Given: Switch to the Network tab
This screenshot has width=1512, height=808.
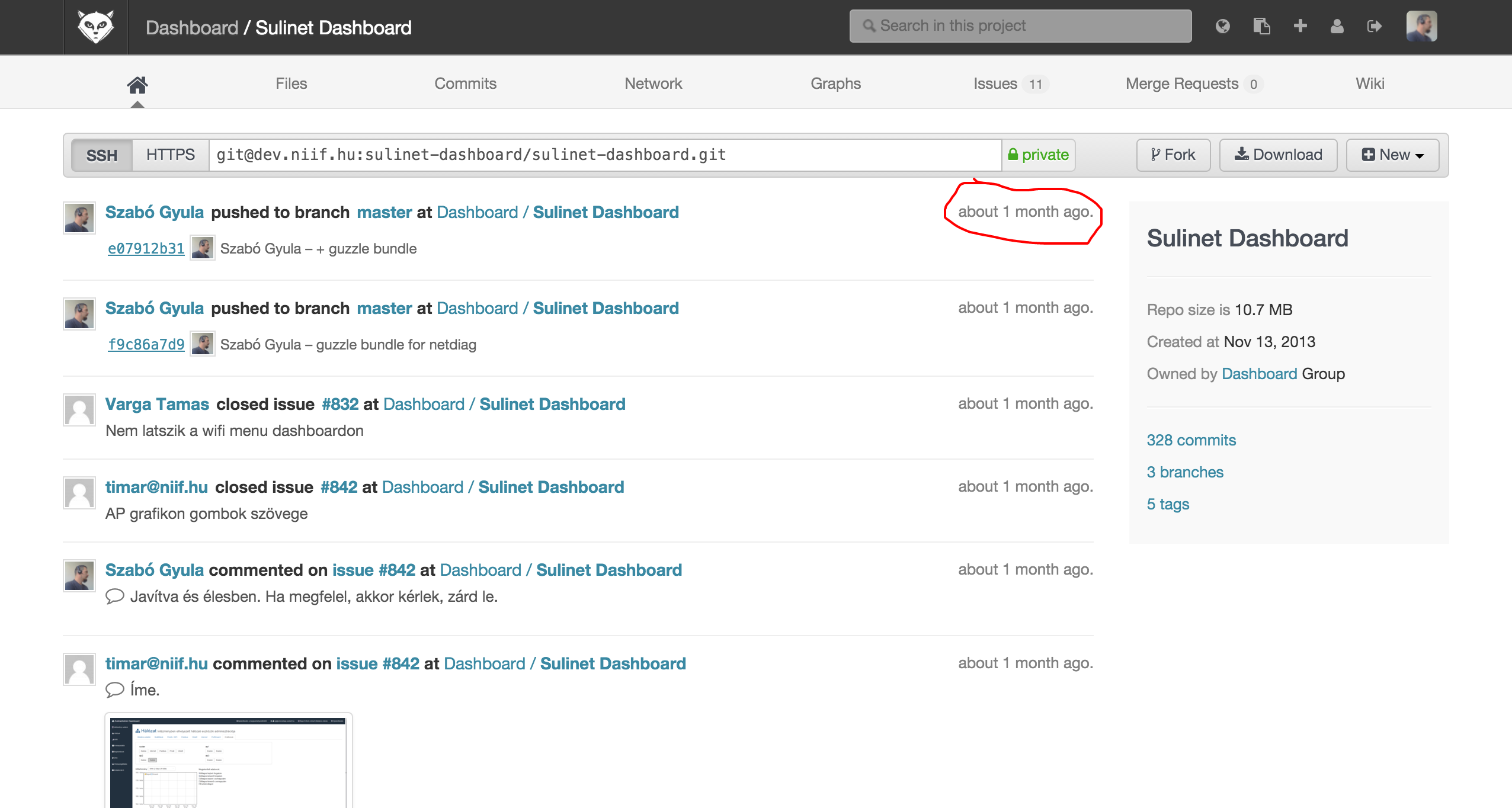Looking at the screenshot, I should [x=653, y=84].
